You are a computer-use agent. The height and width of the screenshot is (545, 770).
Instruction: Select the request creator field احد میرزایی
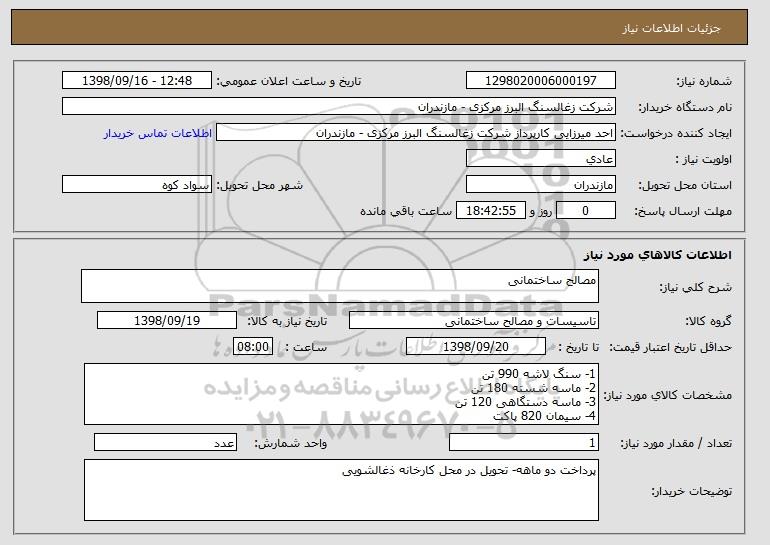[x=416, y=133]
